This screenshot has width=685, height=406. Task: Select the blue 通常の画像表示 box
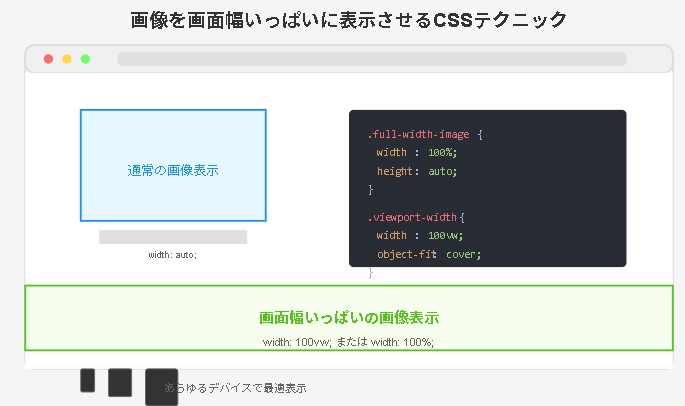[173, 165]
